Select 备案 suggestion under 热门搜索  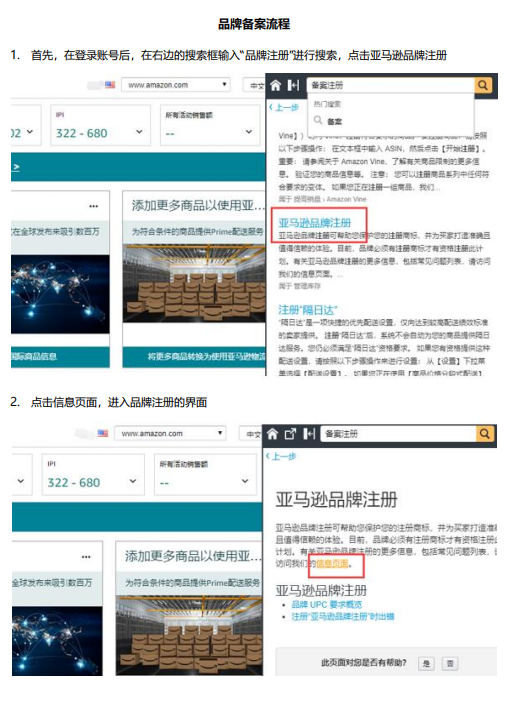[335, 121]
